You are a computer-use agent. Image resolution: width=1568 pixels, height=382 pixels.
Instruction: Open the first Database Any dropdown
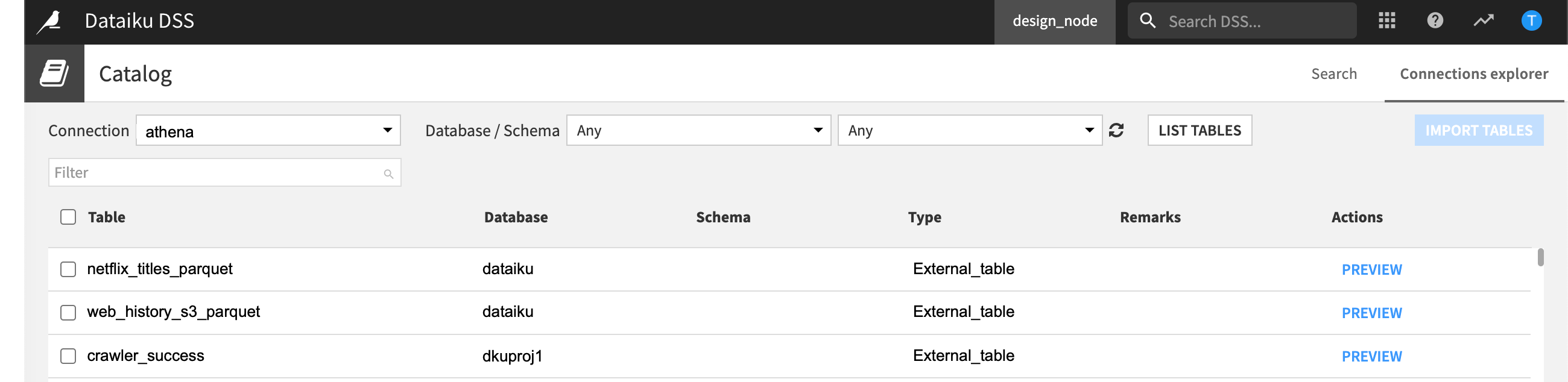[x=698, y=130]
